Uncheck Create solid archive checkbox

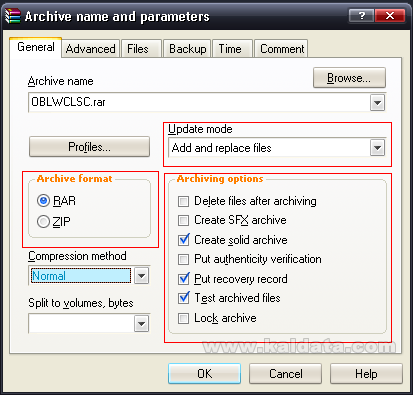183,240
